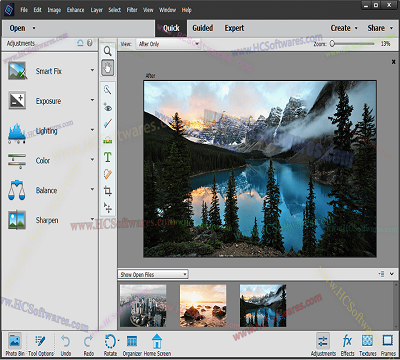Open the photo bin options menu icon

click(382, 274)
